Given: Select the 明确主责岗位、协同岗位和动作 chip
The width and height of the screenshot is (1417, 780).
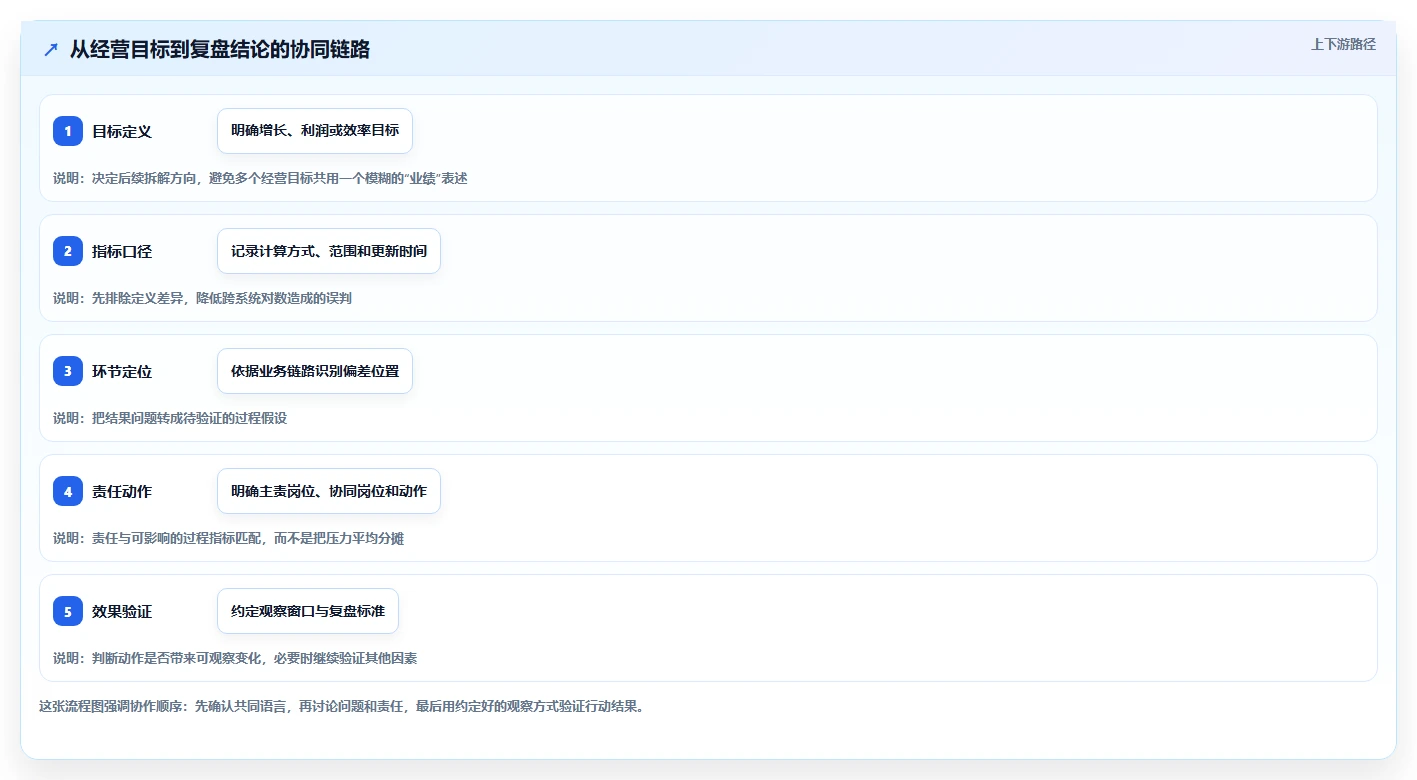Looking at the screenshot, I should point(329,491).
